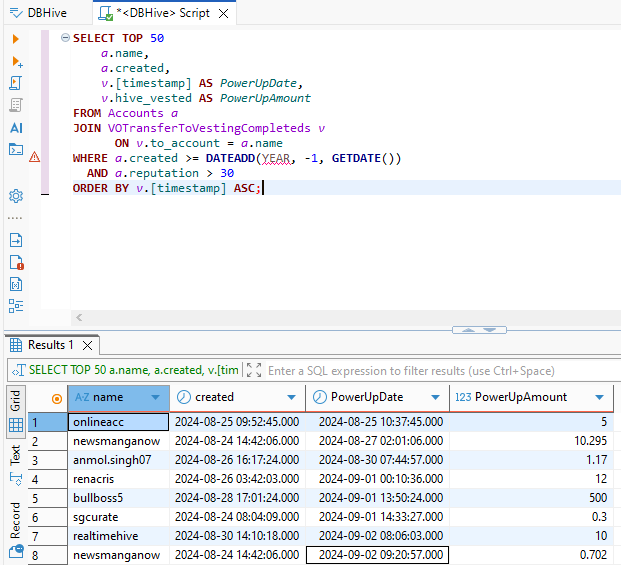Screen dimensions: 621x565
Task: Execute the SQL script icon
Action: click(x=15, y=83)
